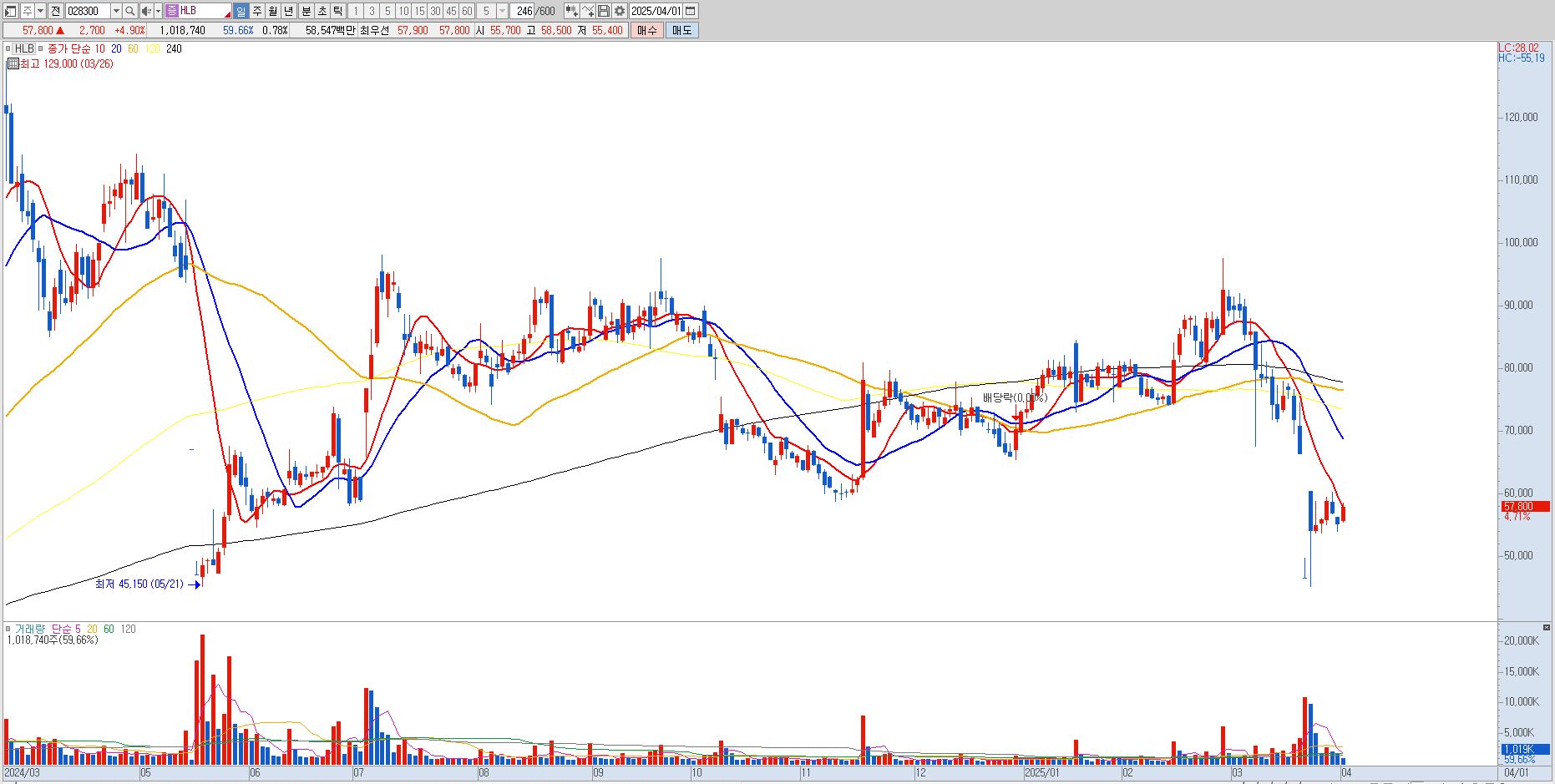1555x784 pixels.
Task: Open the calendar date picker icon
Action: pos(690,11)
